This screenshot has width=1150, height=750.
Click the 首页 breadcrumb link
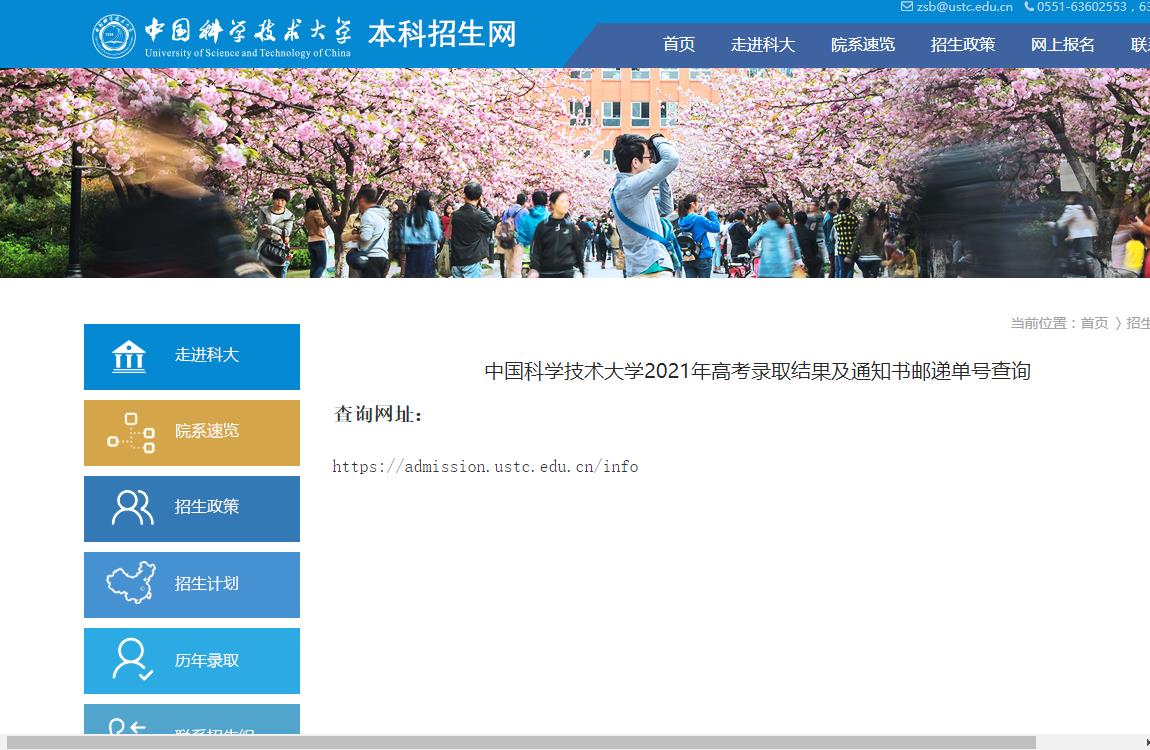coord(1094,323)
